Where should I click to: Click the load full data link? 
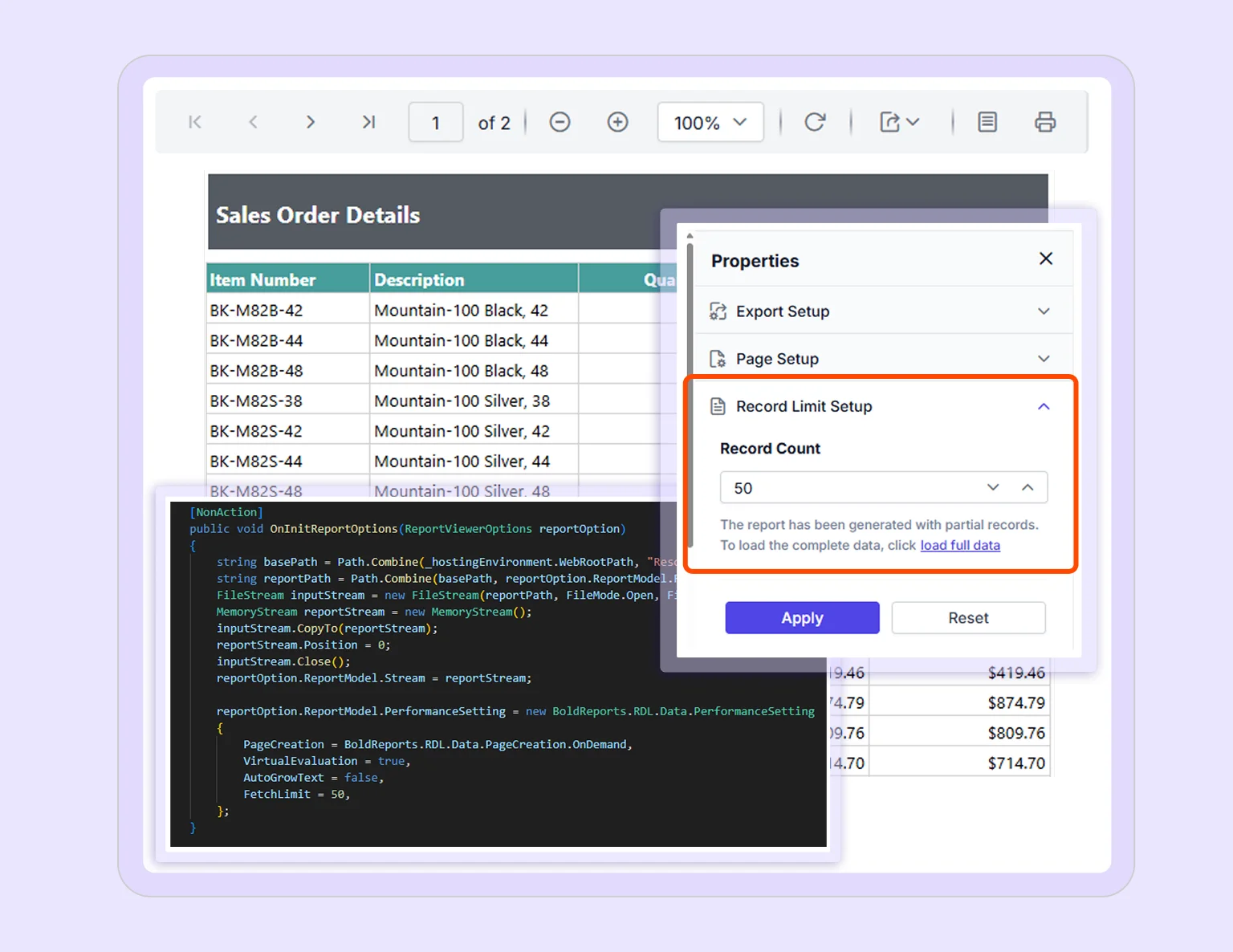point(960,545)
